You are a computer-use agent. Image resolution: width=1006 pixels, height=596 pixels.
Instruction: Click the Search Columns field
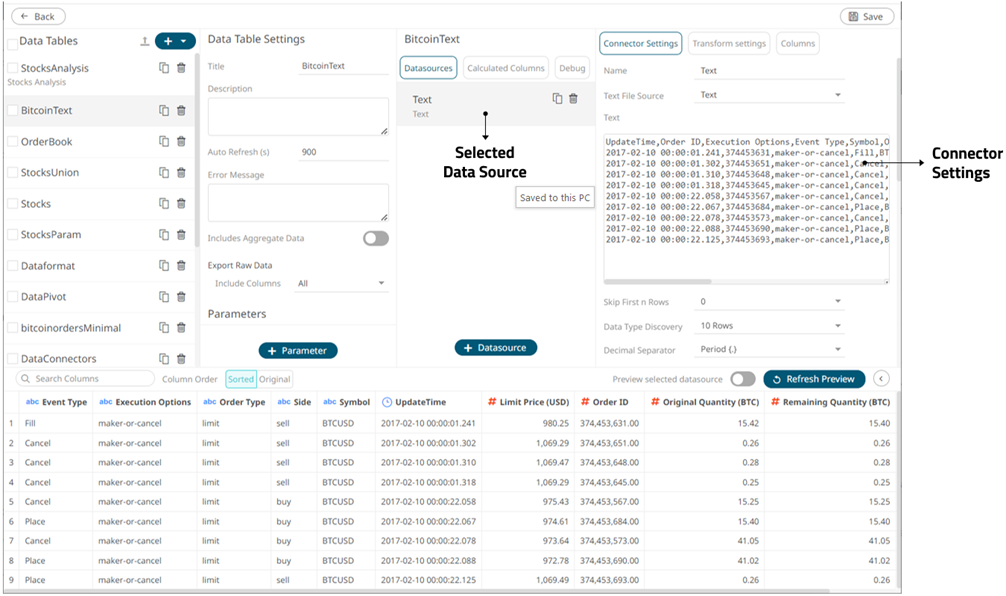85,379
